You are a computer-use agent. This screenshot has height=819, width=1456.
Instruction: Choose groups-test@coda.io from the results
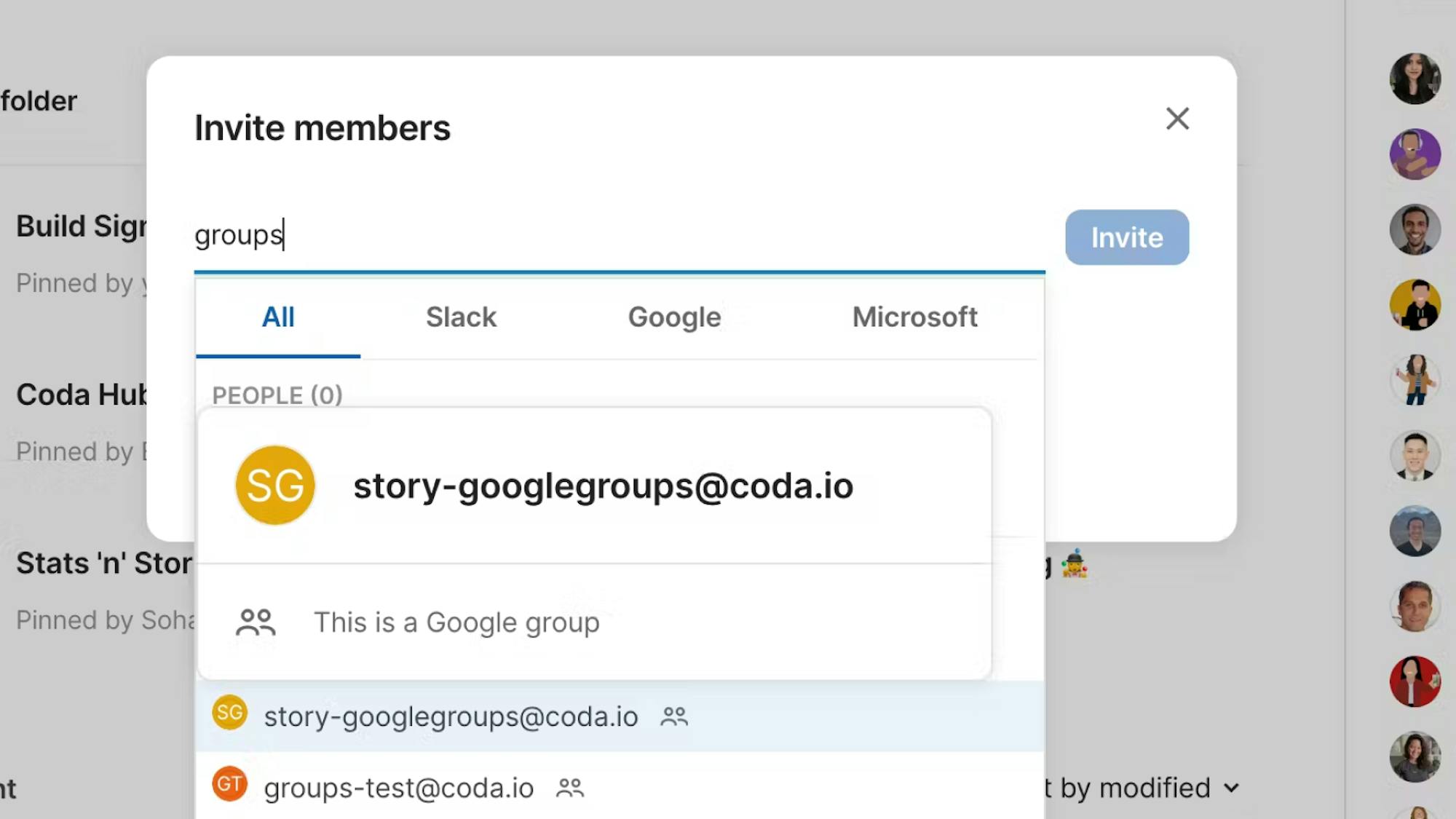398,788
